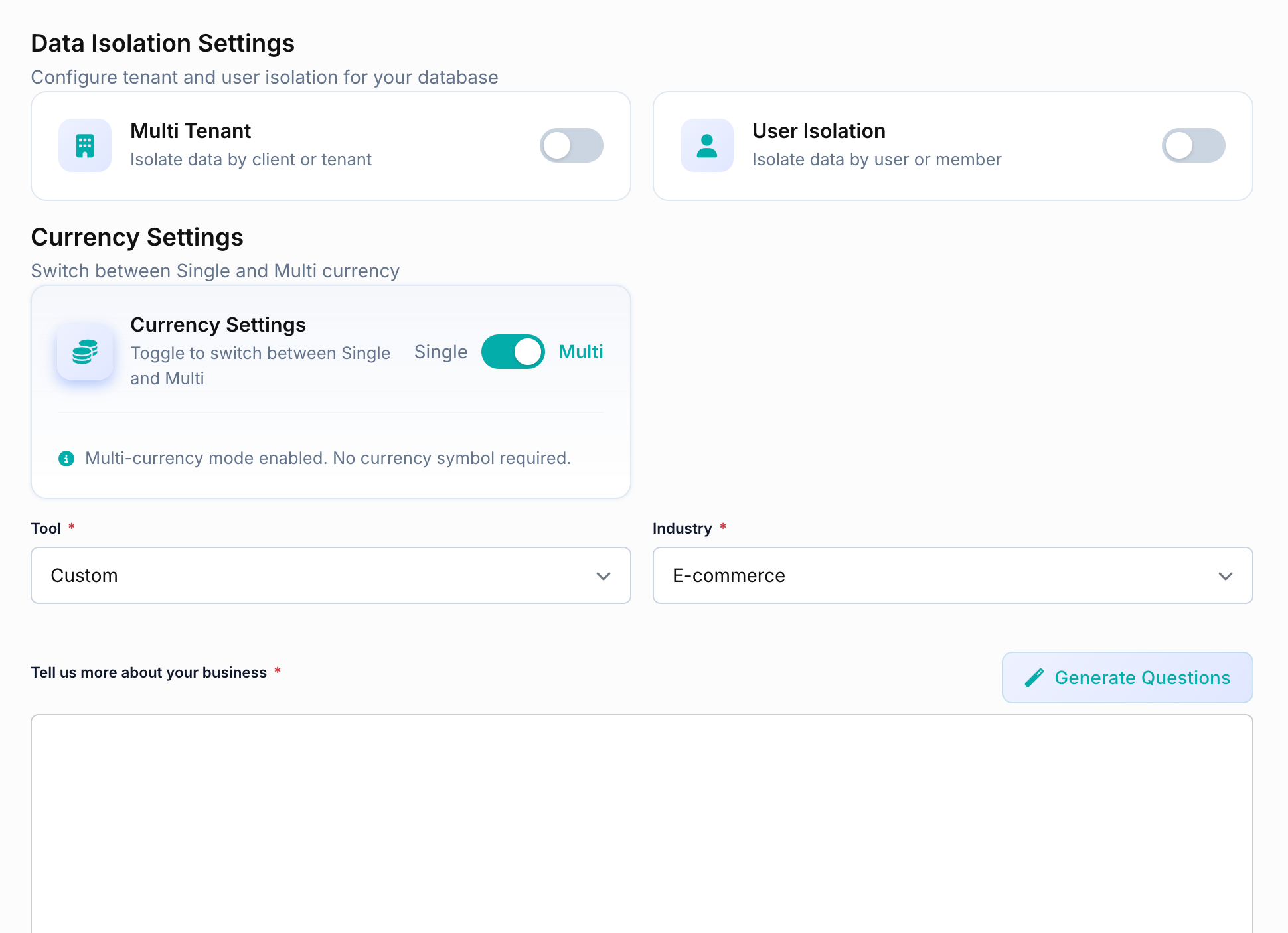Click the Currency Settings card title

pos(218,324)
